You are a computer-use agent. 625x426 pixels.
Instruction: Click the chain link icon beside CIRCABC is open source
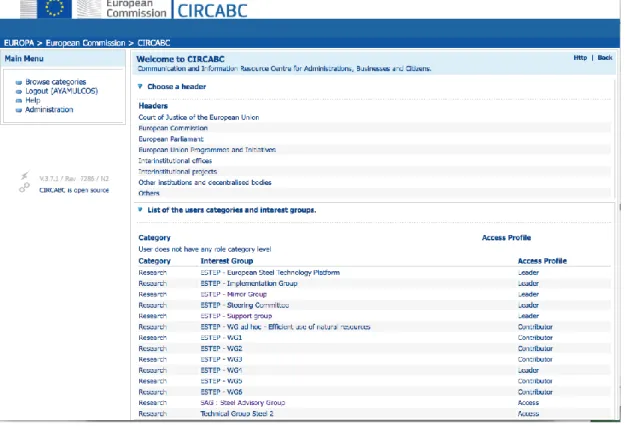click(24, 188)
